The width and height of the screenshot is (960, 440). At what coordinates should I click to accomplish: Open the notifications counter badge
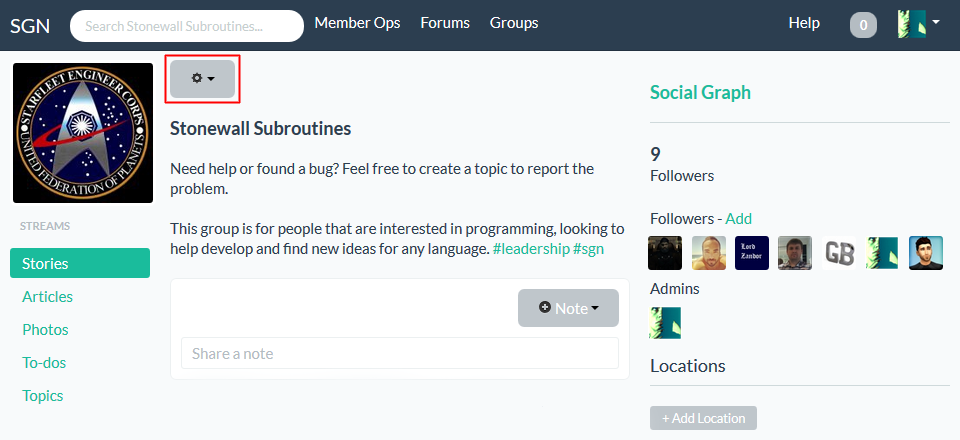pyautogui.click(x=863, y=25)
